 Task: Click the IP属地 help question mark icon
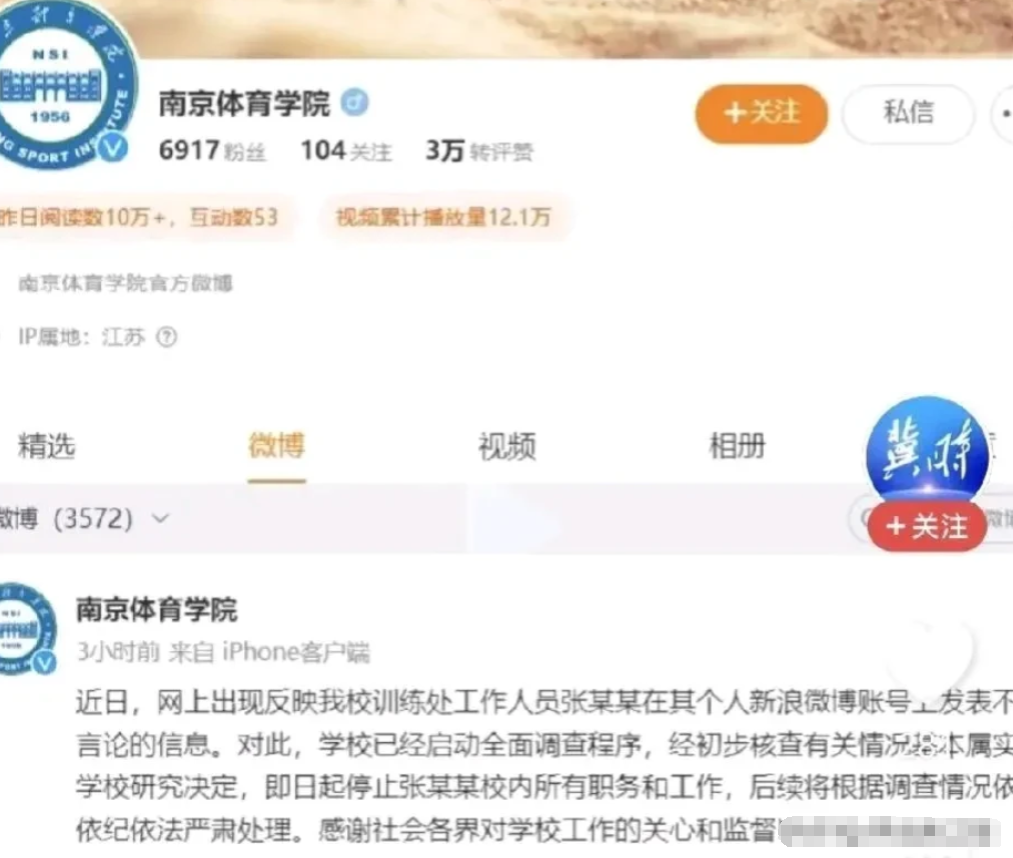(167, 337)
